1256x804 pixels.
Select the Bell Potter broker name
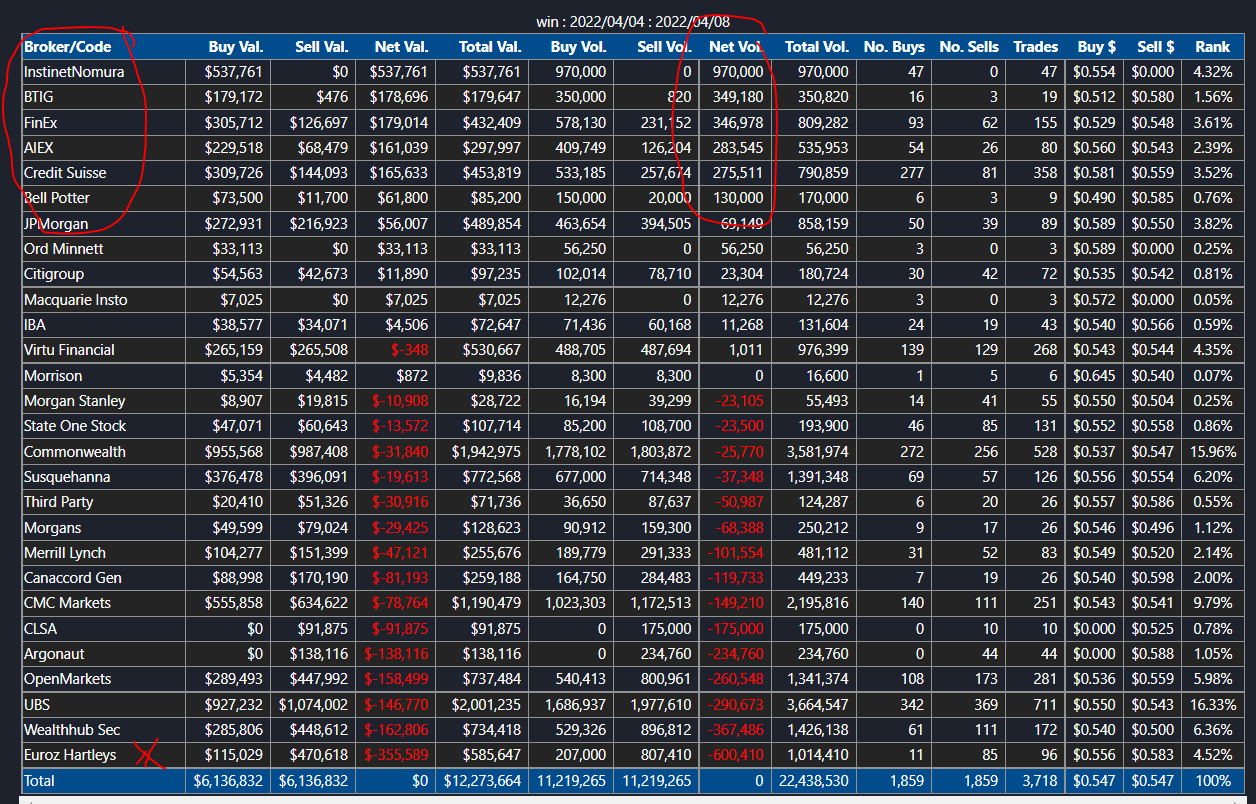click(57, 198)
